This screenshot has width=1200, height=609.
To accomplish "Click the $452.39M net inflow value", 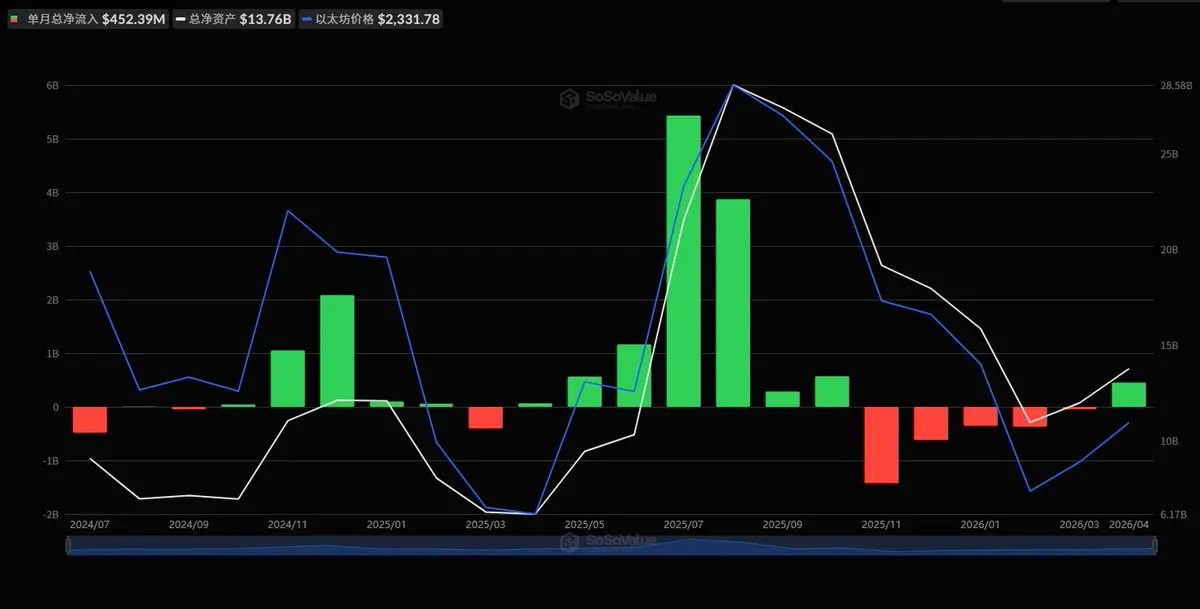I will point(134,19).
